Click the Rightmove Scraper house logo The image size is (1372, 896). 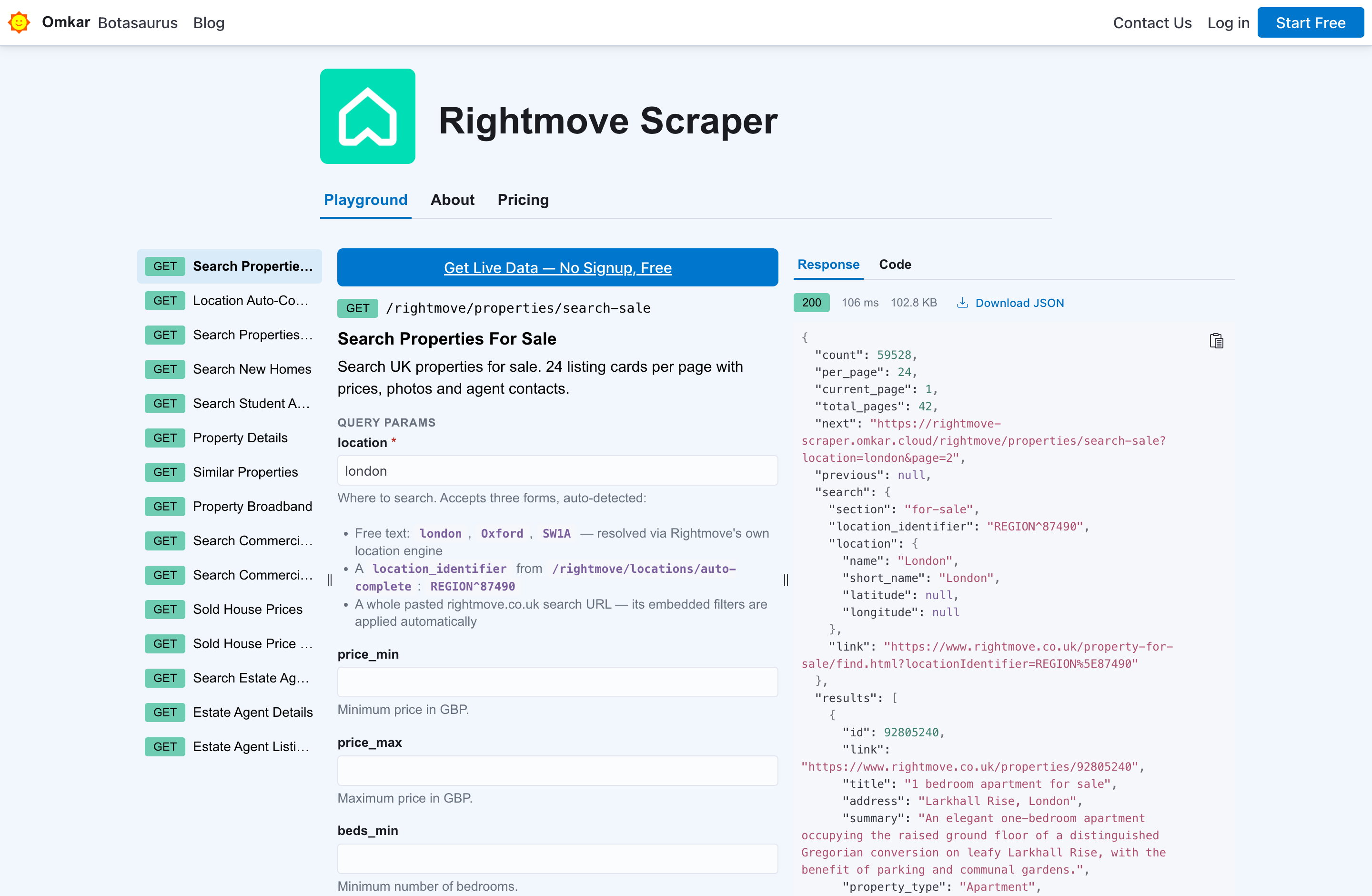pos(367,116)
